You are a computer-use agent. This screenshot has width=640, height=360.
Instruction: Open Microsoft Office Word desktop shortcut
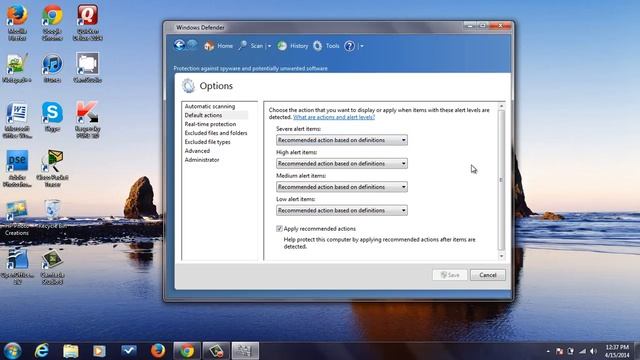tap(17, 120)
